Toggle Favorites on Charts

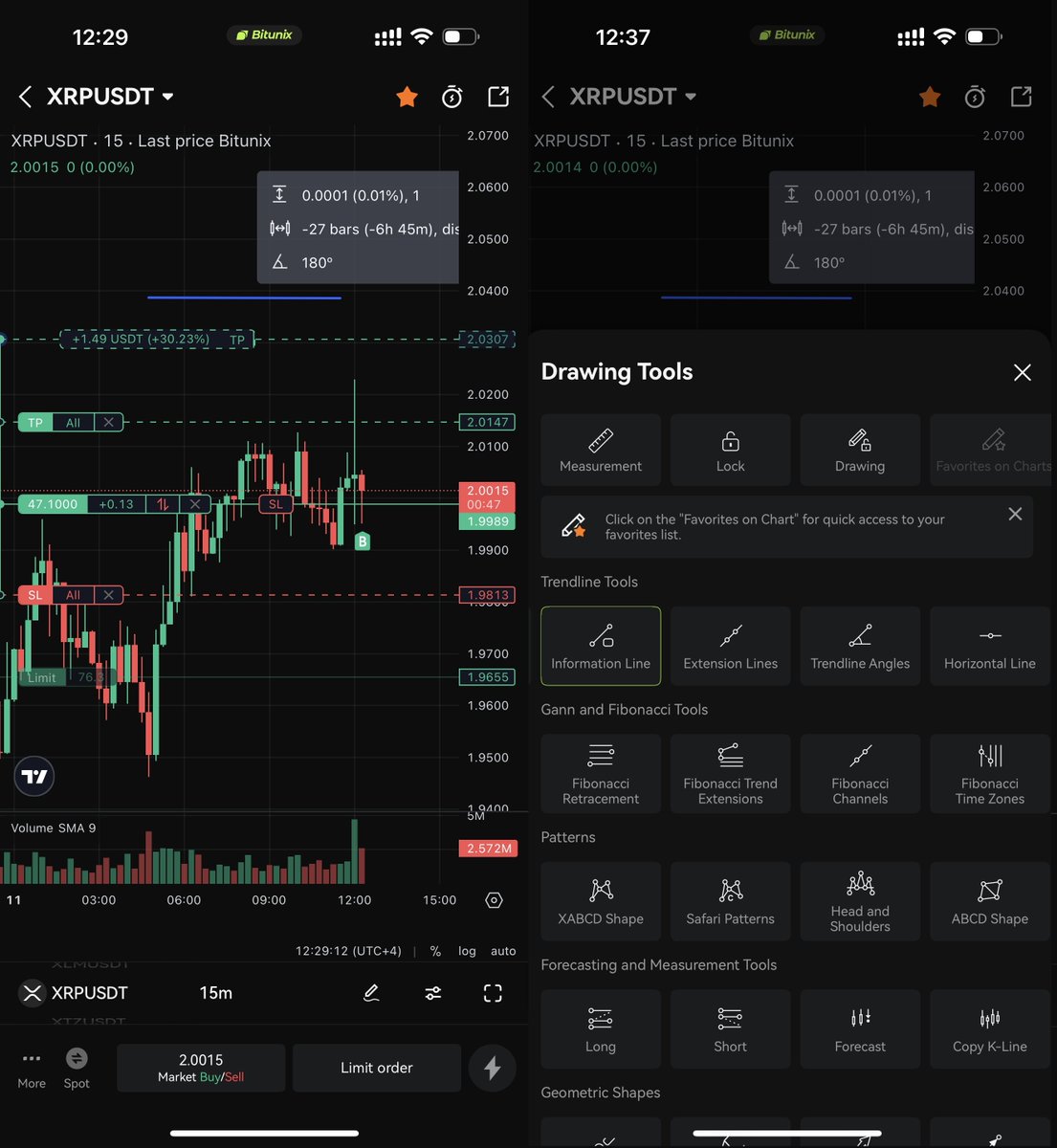(991, 451)
